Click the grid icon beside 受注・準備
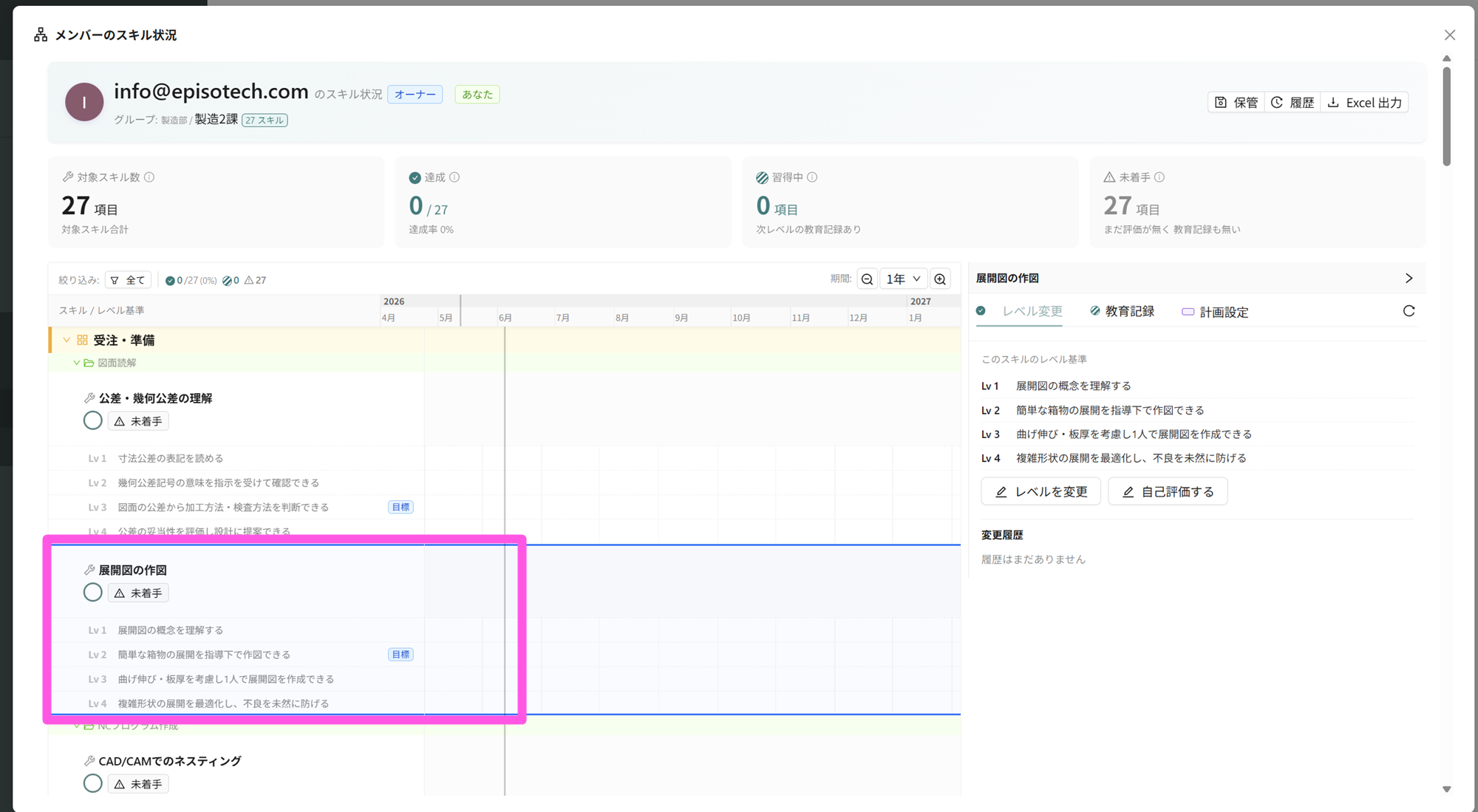 [x=82, y=340]
